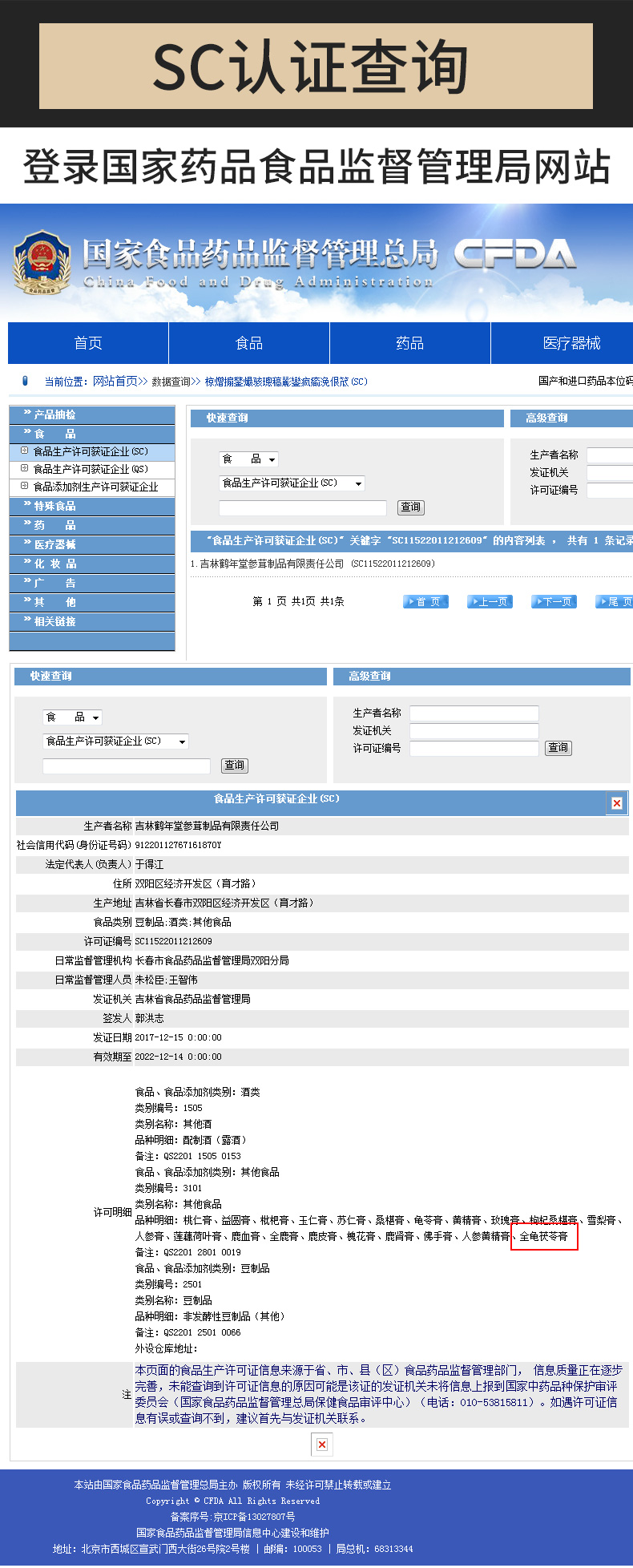The width and height of the screenshot is (633, 1568).
Task: Open the 首页 navigation tab
Action: (88, 343)
